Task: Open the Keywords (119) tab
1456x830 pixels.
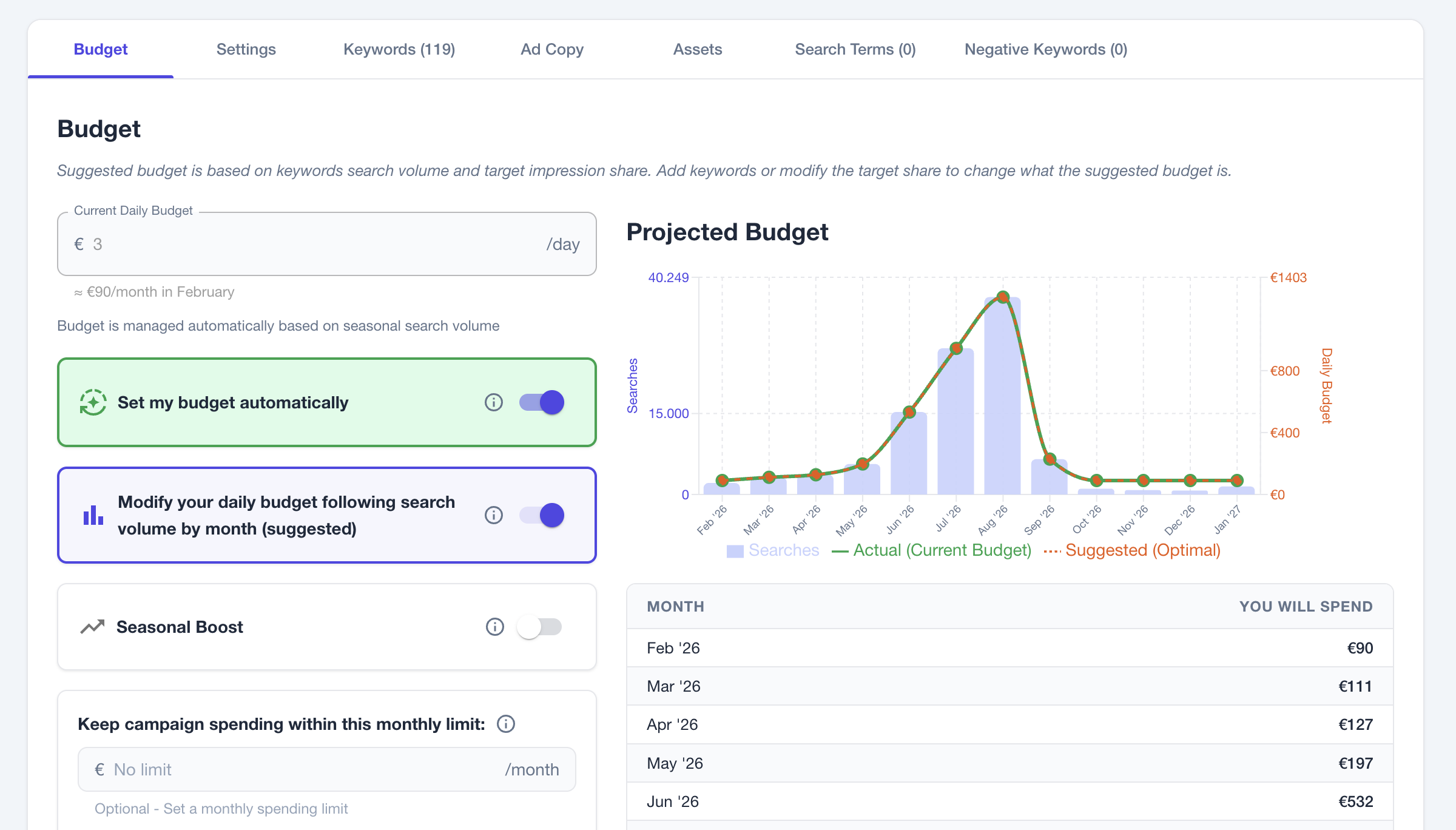Action: coord(399,49)
